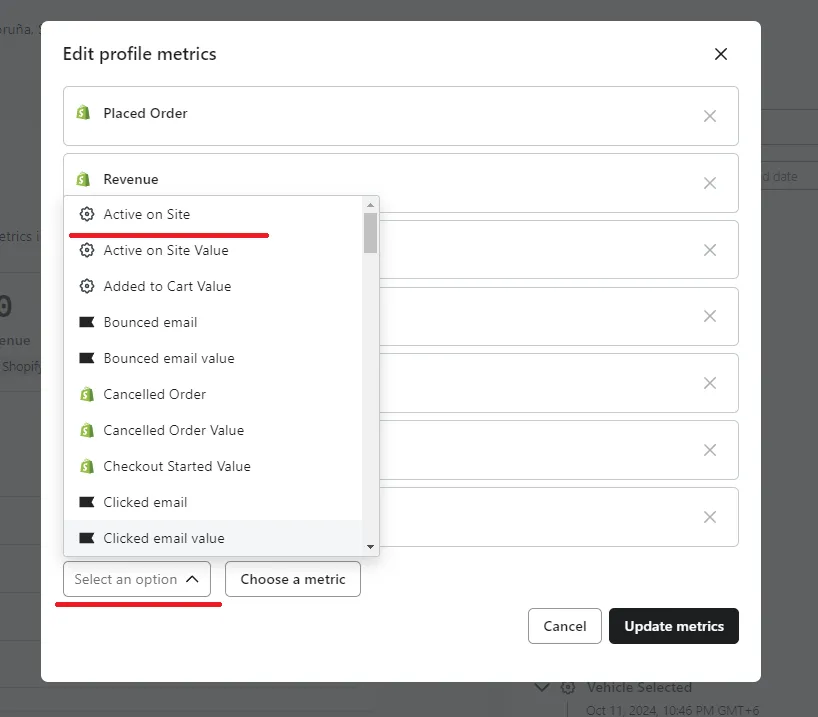Pick Bounced email value from list
Viewport: 818px width, 717px height.
coord(169,358)
